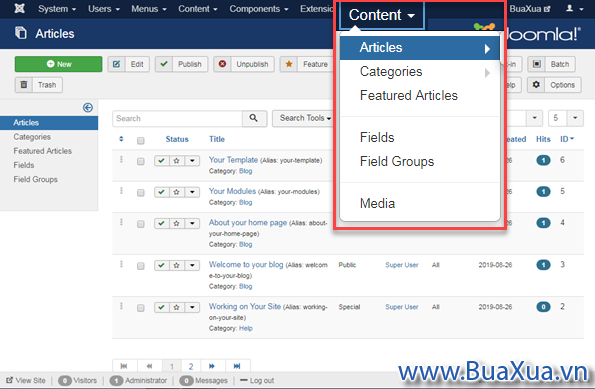
Task: Click View Site in the status bar
Action: (x=26, y=381)
